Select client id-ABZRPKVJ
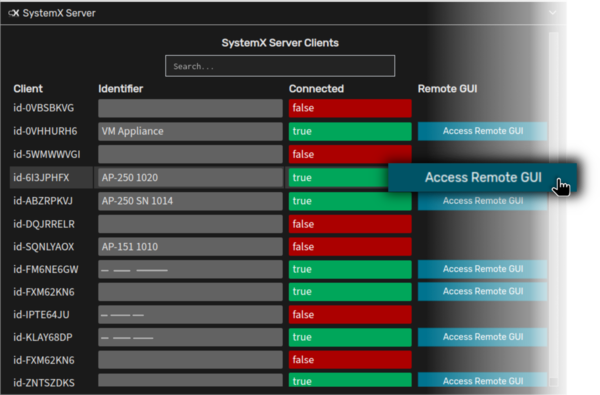This screenshot has height=395, width=600. coord(43,201)
